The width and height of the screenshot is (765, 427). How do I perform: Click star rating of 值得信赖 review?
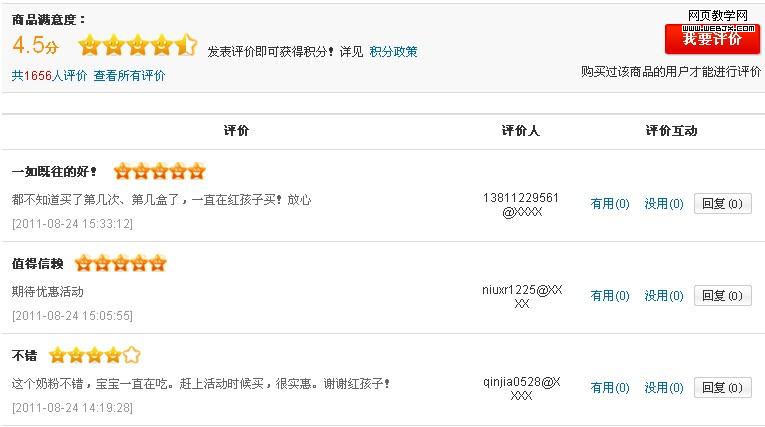(x=120, y=264)
